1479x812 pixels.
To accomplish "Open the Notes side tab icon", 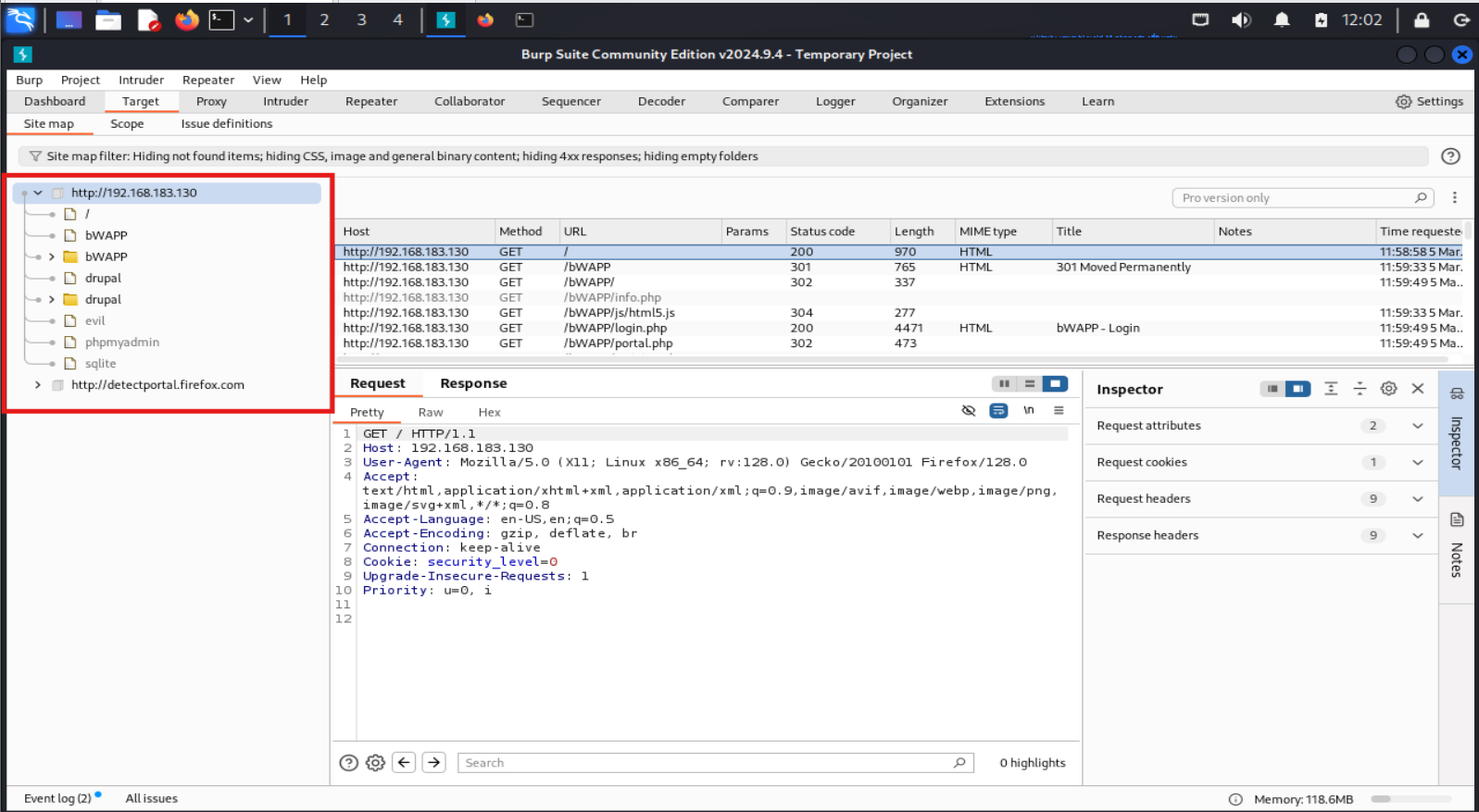I will point(1457,519).
